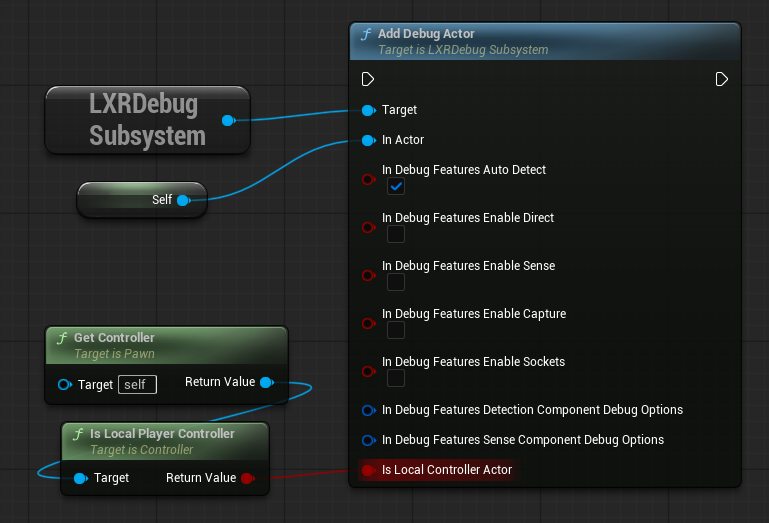Click the In Debug Features Enable Sense pin

pyautogui.click(x=369, y=276)
